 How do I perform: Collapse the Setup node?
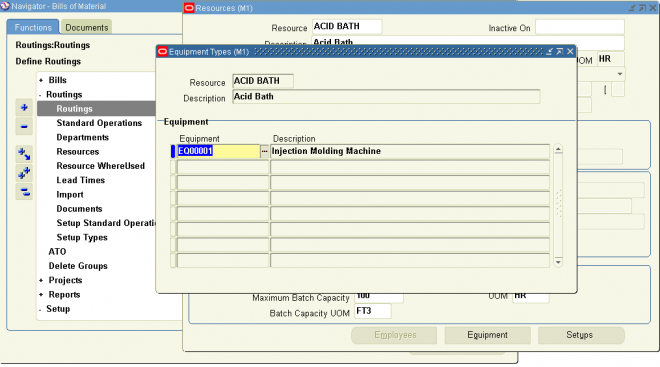click(40, 309)
